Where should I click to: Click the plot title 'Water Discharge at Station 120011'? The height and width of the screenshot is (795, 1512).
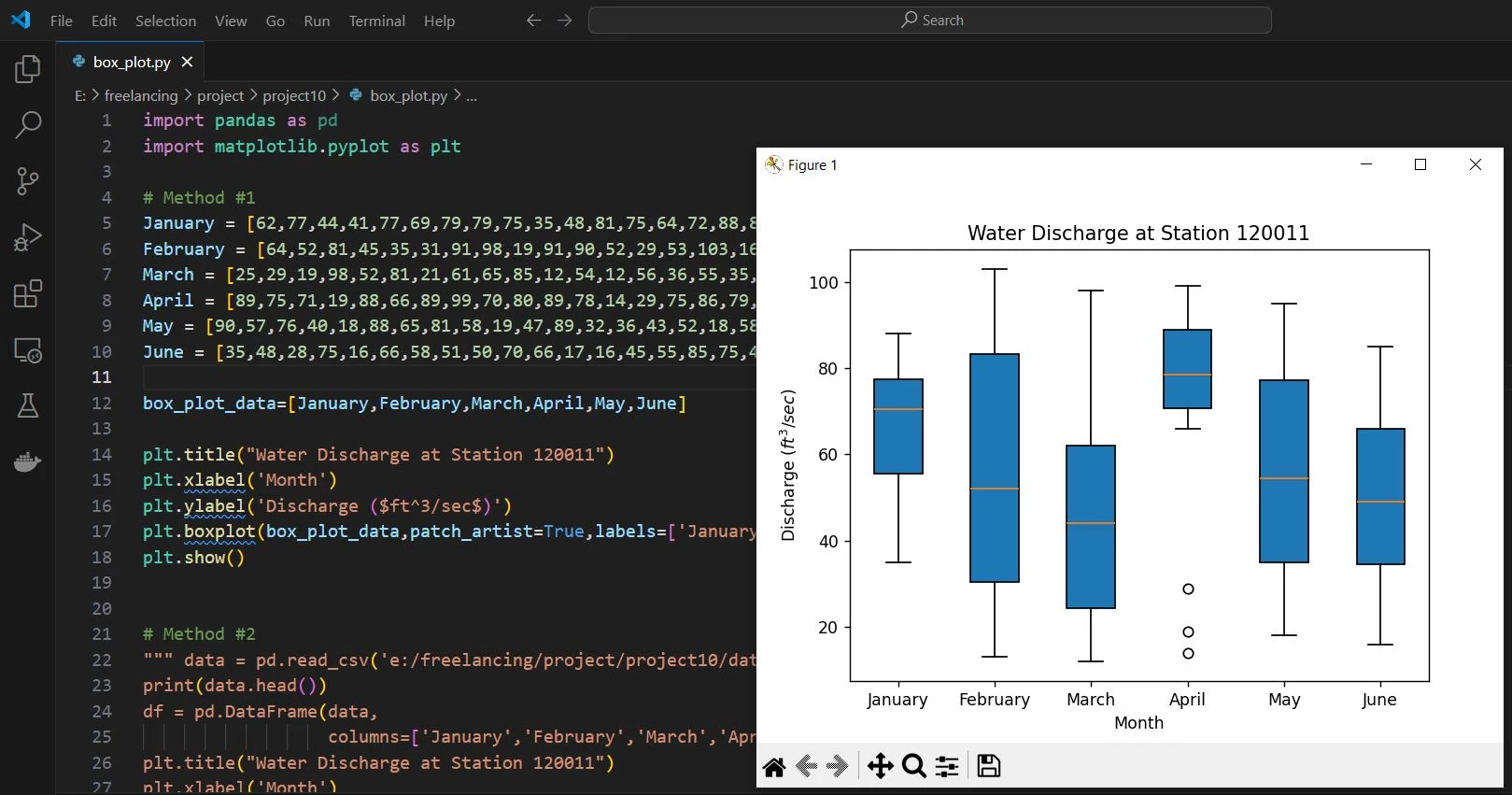click(x=1138, y=233)
